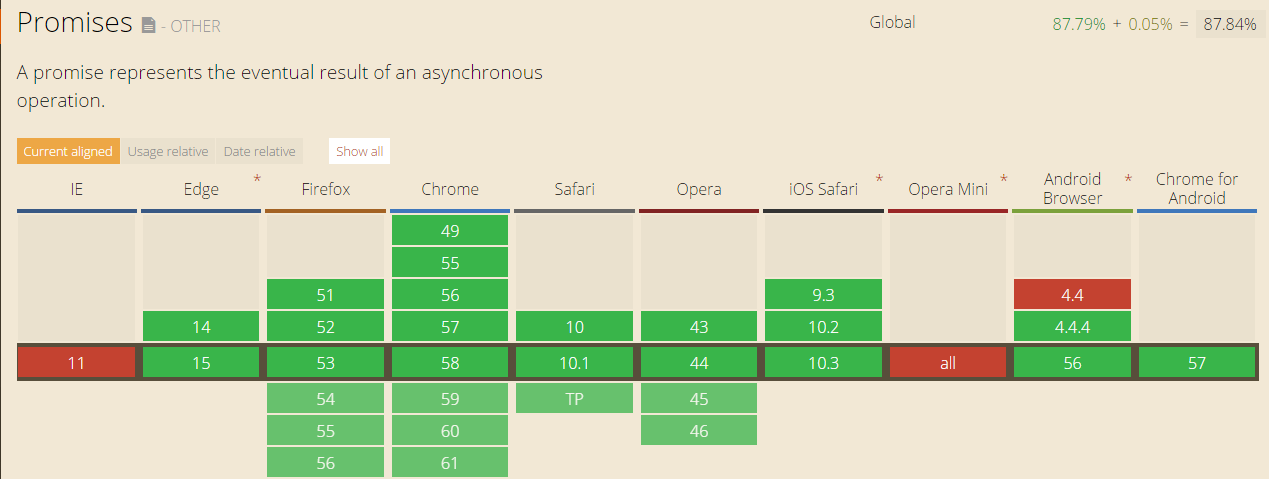Select the Android Browser 4.4.4 cell
The image size is (1269, 479).
[x=1072, y=326]
